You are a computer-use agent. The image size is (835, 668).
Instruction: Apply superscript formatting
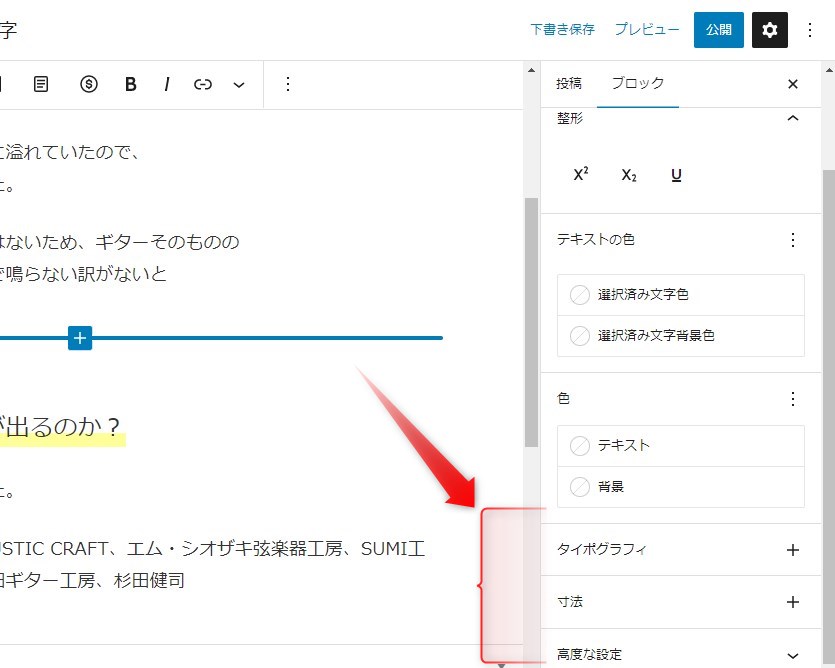point(581,175)
